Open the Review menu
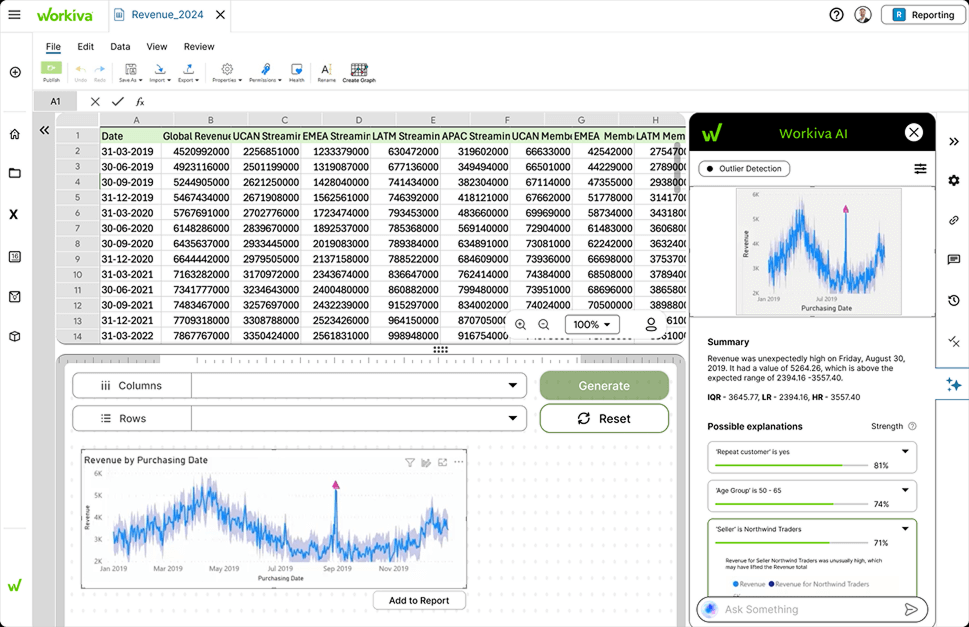The image size is (969, 627). (199, 46)
